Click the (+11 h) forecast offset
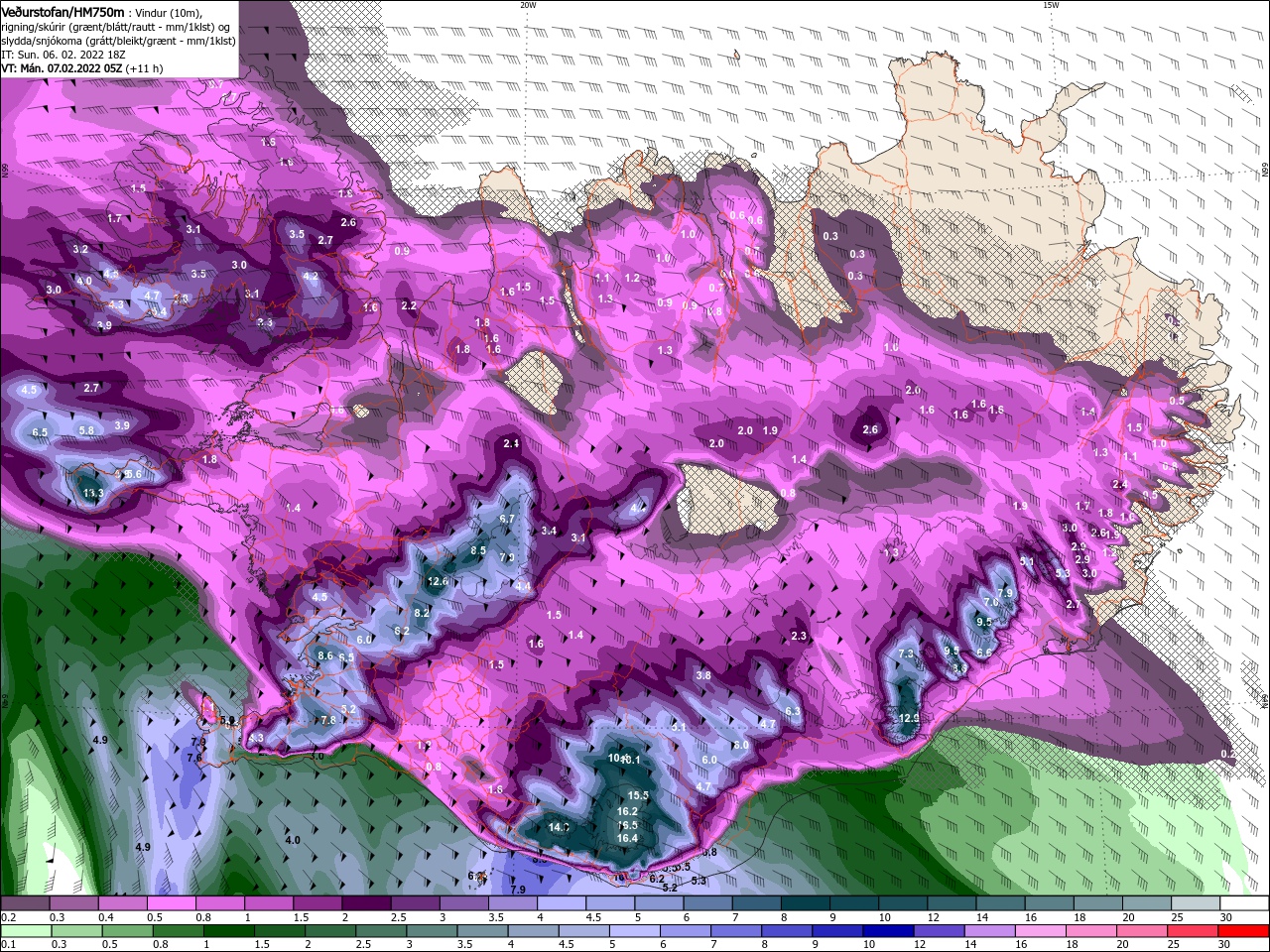The width and height of the screenshot is (1270, 952). click(x=145, y=68)
